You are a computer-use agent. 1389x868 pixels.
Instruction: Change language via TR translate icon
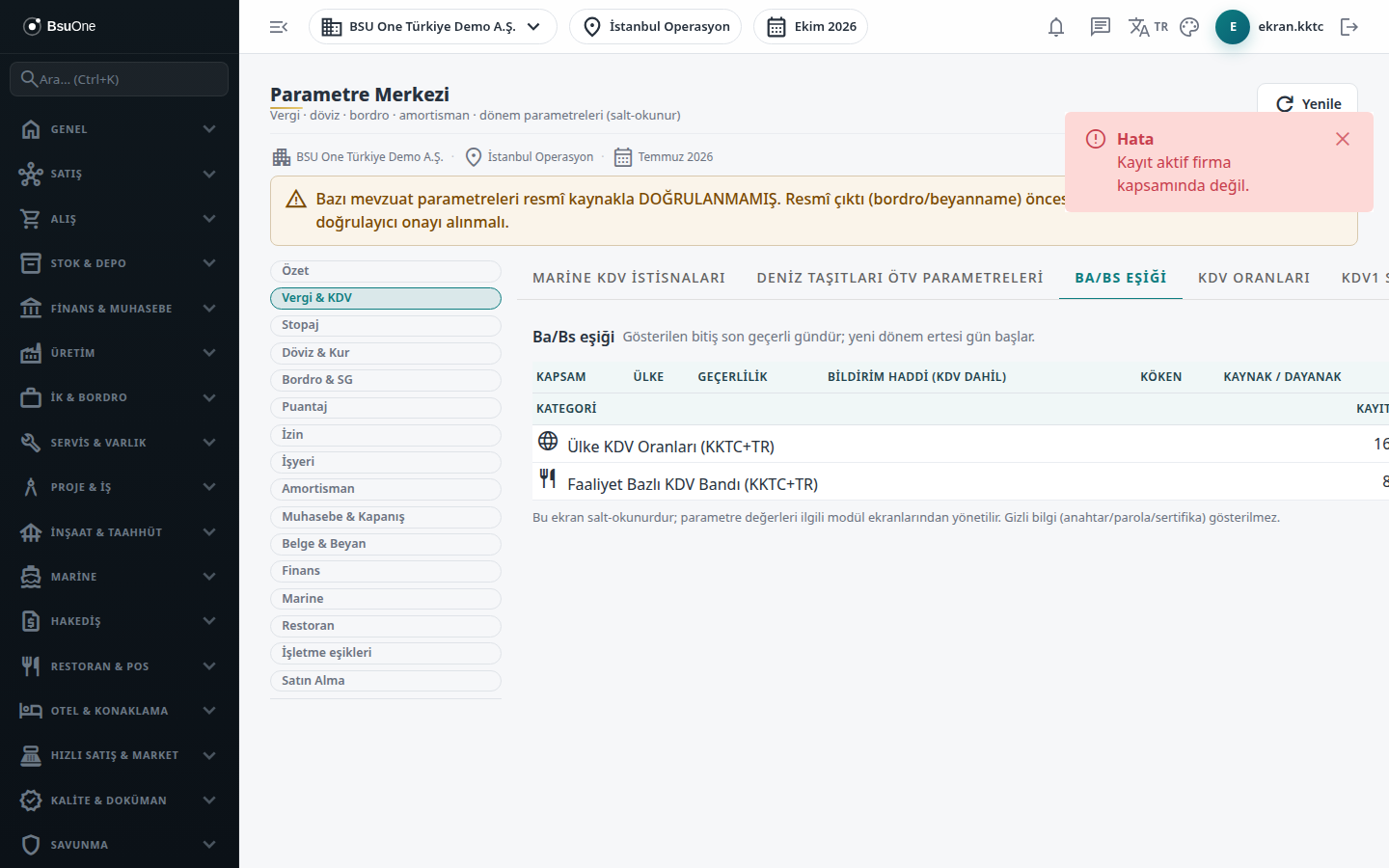(1148, 27)
